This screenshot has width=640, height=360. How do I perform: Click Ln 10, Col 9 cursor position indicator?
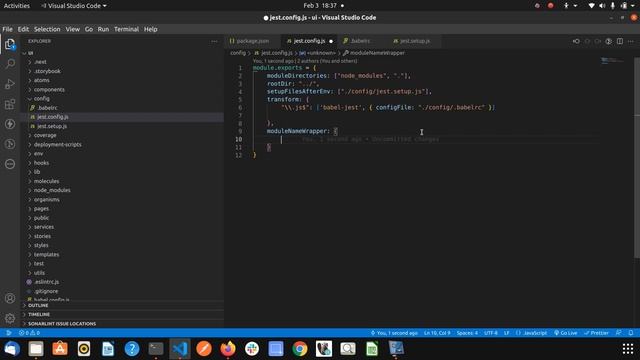pyautogui.click(x=437, y=333)
